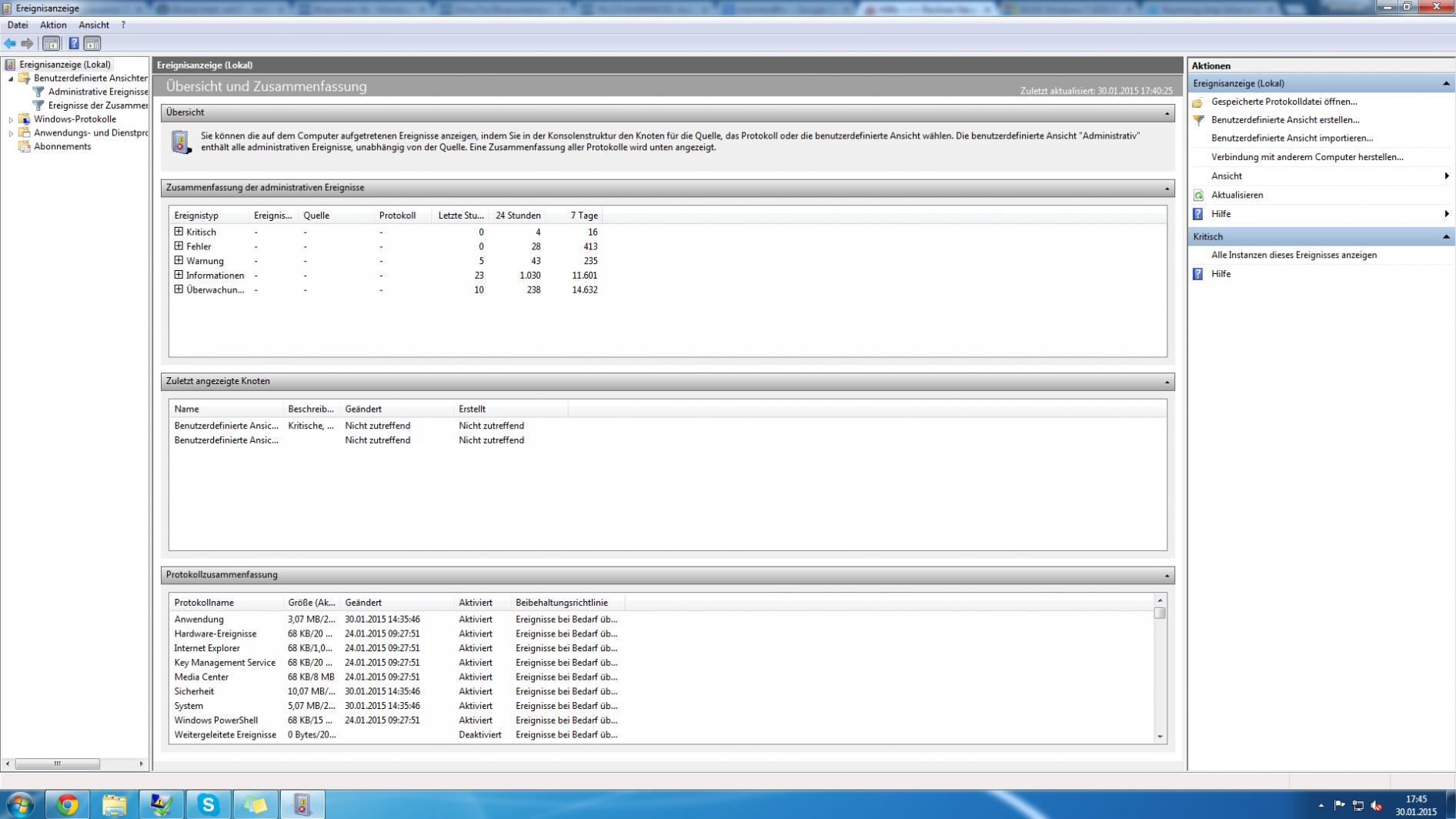Screen dimensions: 1456x819
Task: Collapse the Übersicht section
Action: (1167, 113)
